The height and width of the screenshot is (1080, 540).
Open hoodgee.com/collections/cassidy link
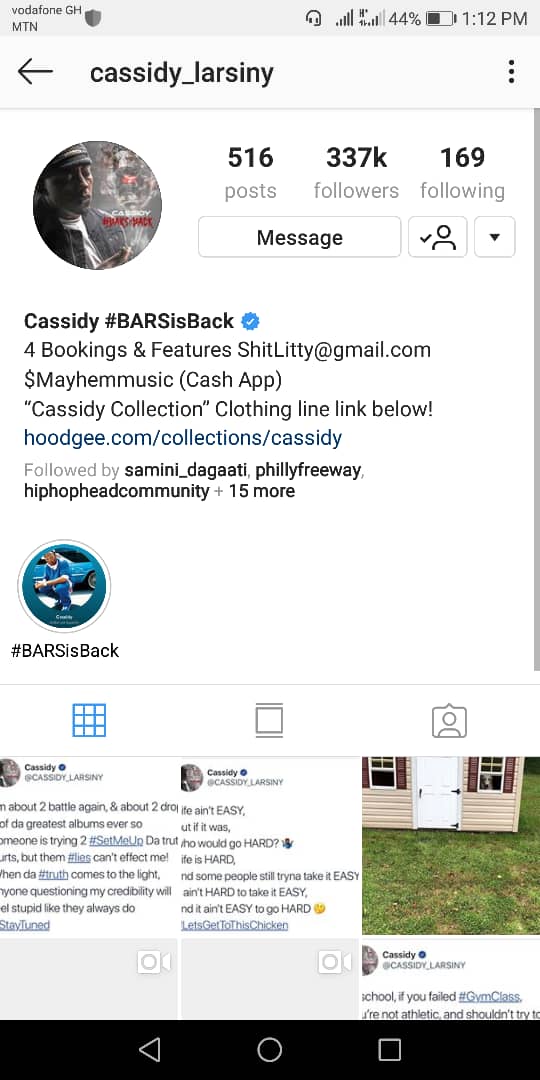(183, 438)
